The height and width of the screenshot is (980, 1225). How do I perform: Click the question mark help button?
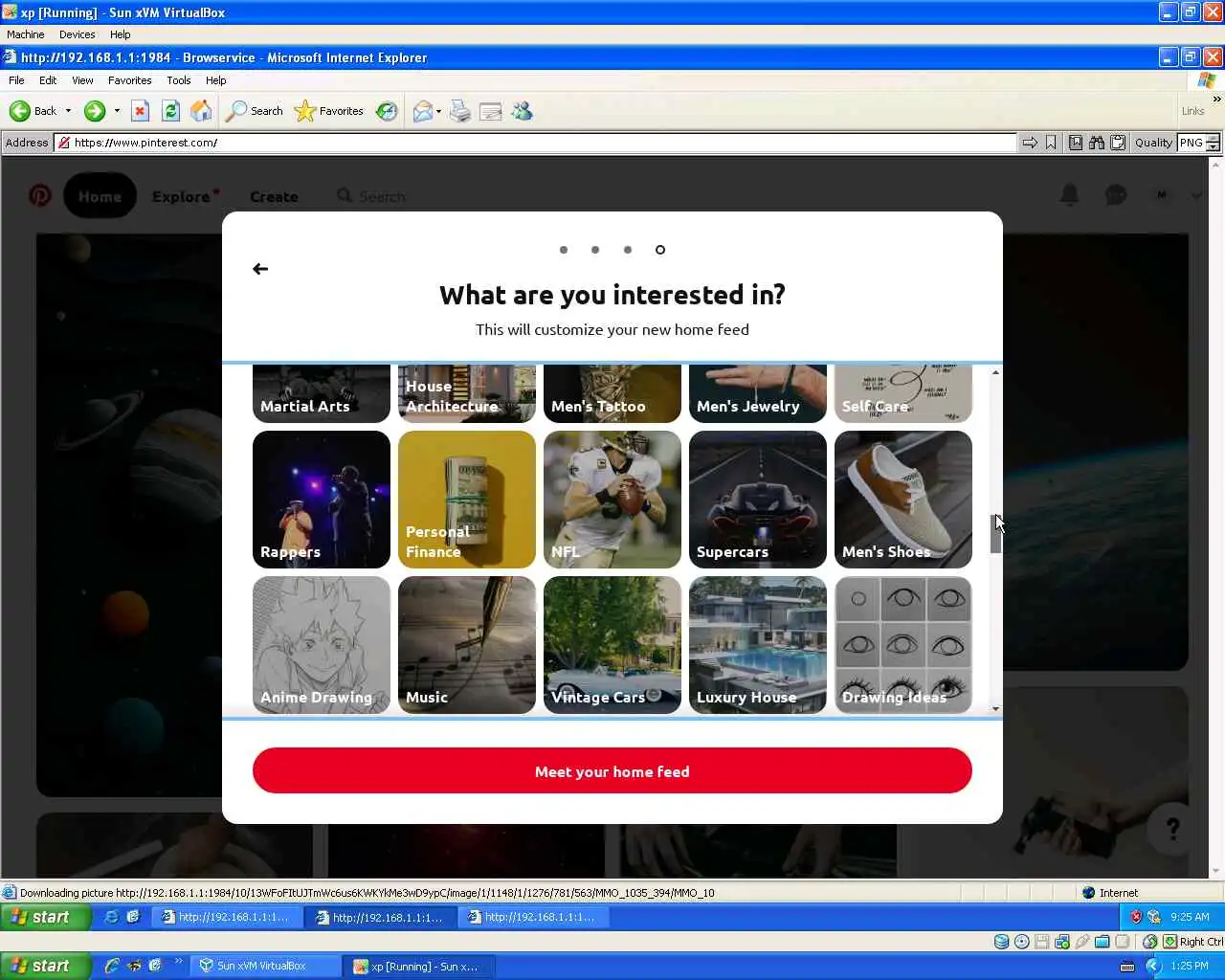click(1172, 828)
